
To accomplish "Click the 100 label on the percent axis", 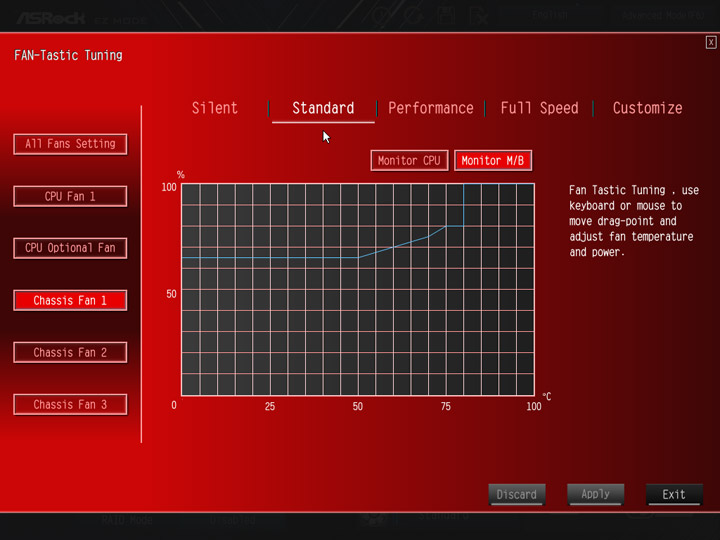I will point(169,187).
